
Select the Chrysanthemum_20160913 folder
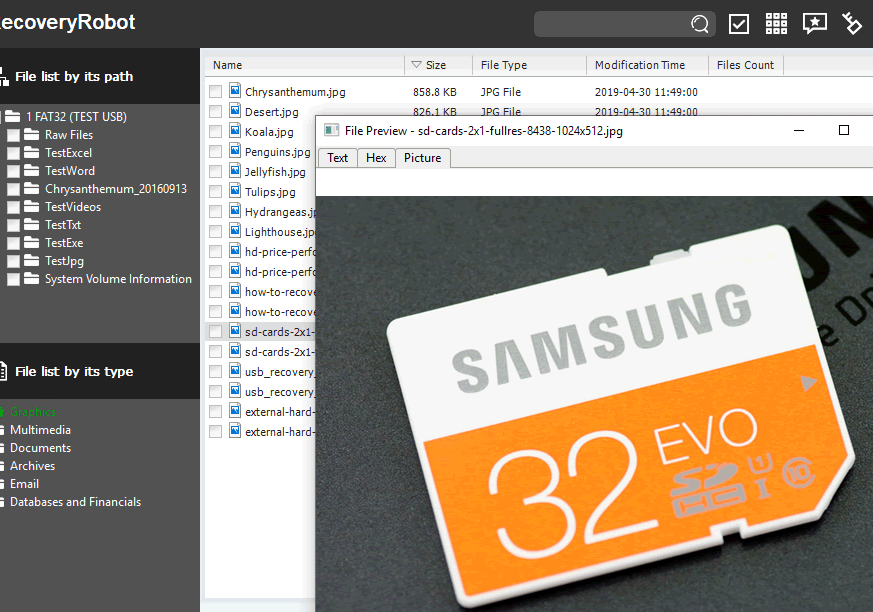(x=116, y=189)
